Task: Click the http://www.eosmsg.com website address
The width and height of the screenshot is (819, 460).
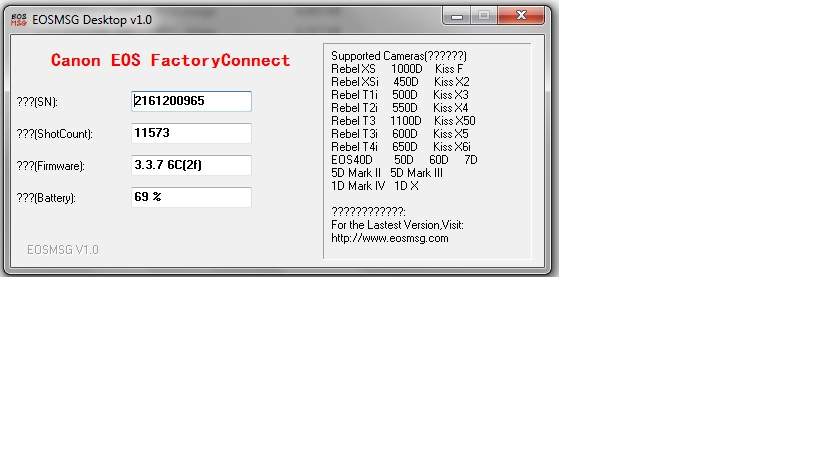Action: point(390,238)
